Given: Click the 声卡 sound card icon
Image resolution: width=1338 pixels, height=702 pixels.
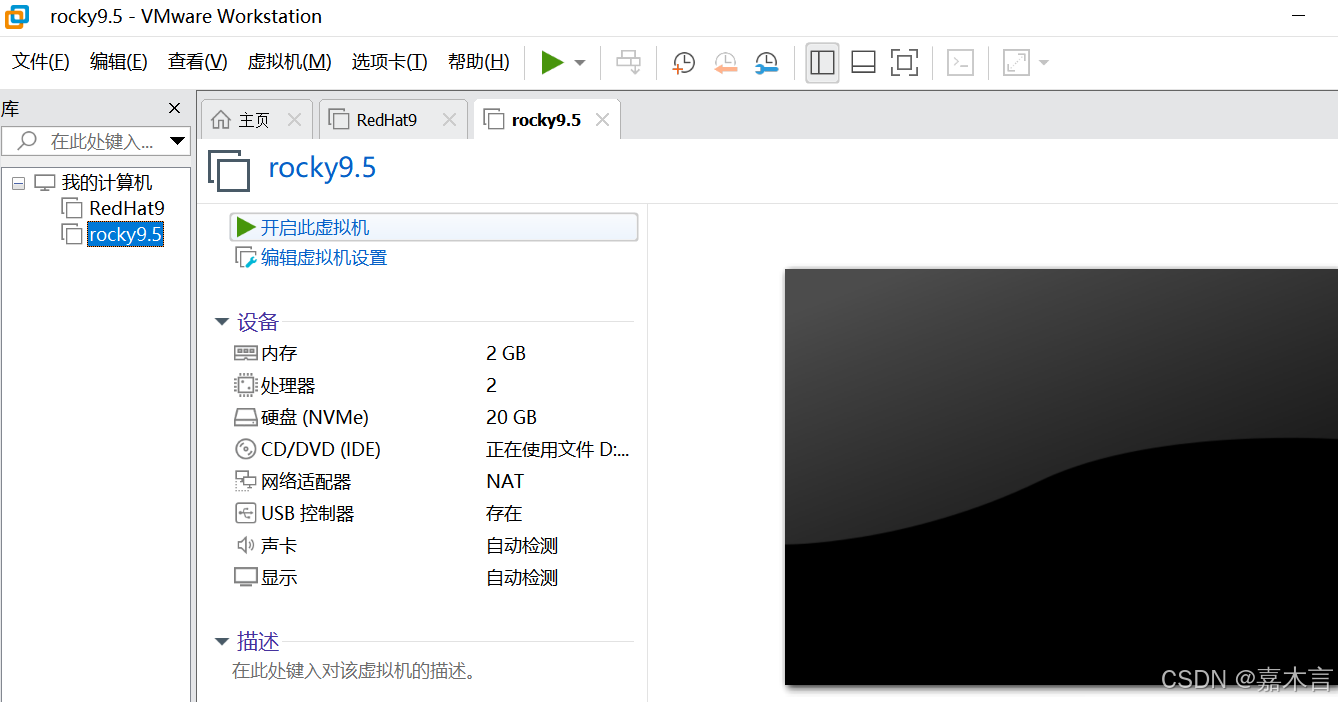Looking at the screenshot, I should pyautogui.click(x=245, y=545).
